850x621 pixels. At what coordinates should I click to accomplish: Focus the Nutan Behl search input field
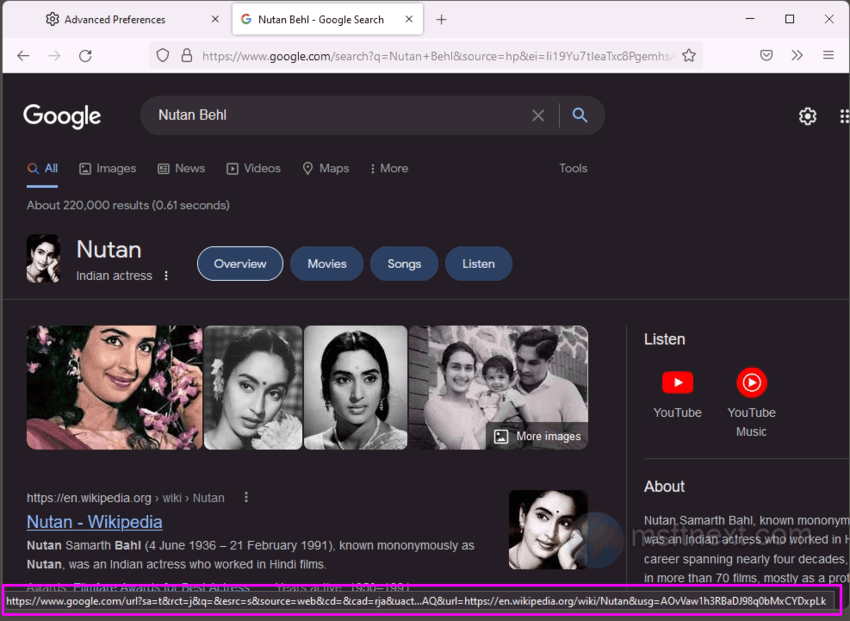[x=342, y=115]
